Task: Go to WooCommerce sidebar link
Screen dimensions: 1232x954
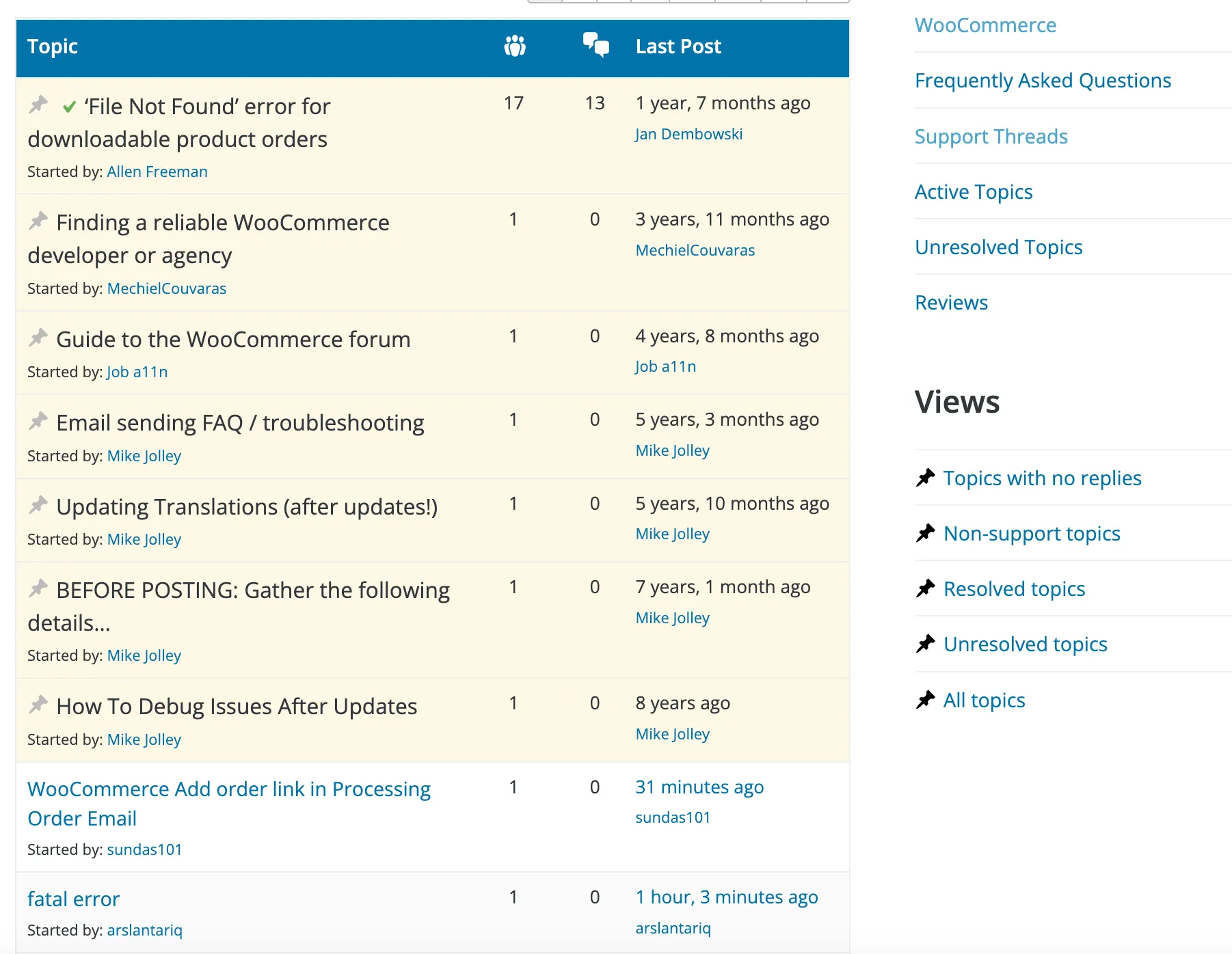Action: [985, 25]
